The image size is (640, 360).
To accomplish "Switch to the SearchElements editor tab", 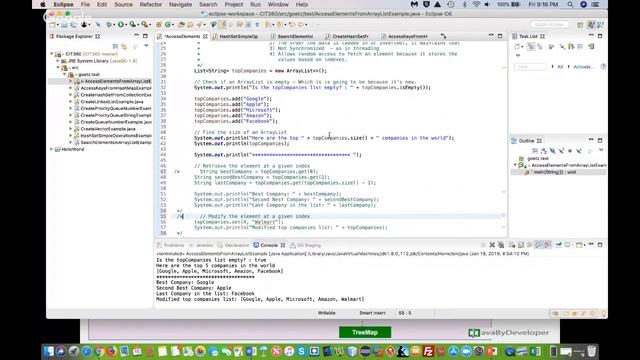I will click(295, 36).
